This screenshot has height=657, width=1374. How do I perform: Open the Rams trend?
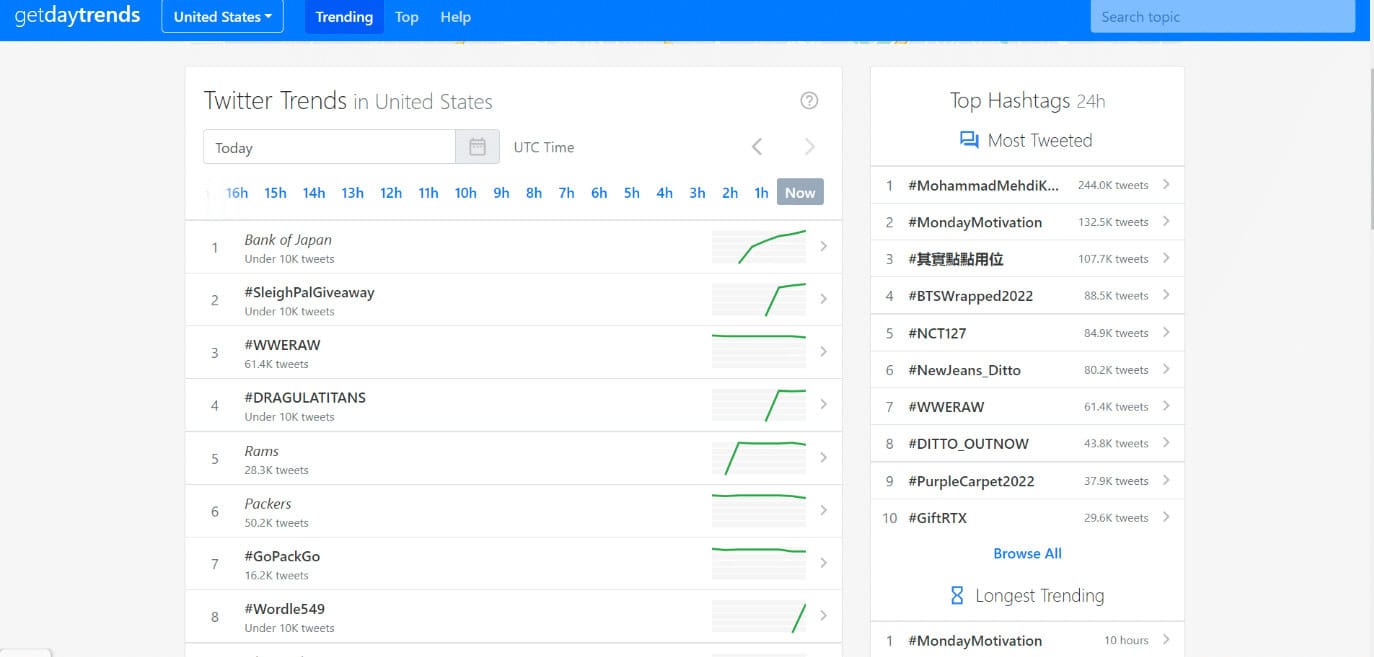261,451
